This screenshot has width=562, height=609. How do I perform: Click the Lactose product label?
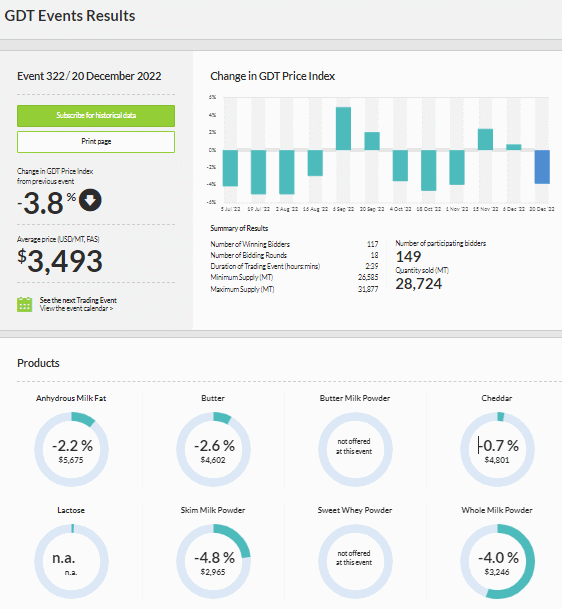[x=71, y=510]
